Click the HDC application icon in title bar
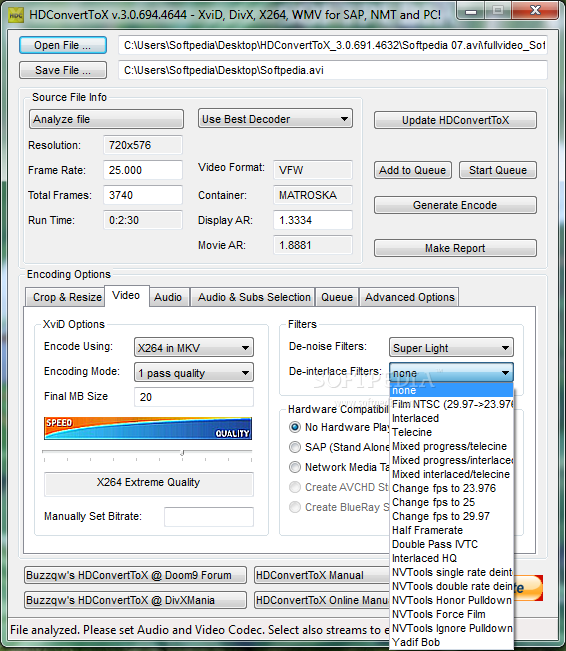Screen dimensions: 566x651 click(16, 15)
